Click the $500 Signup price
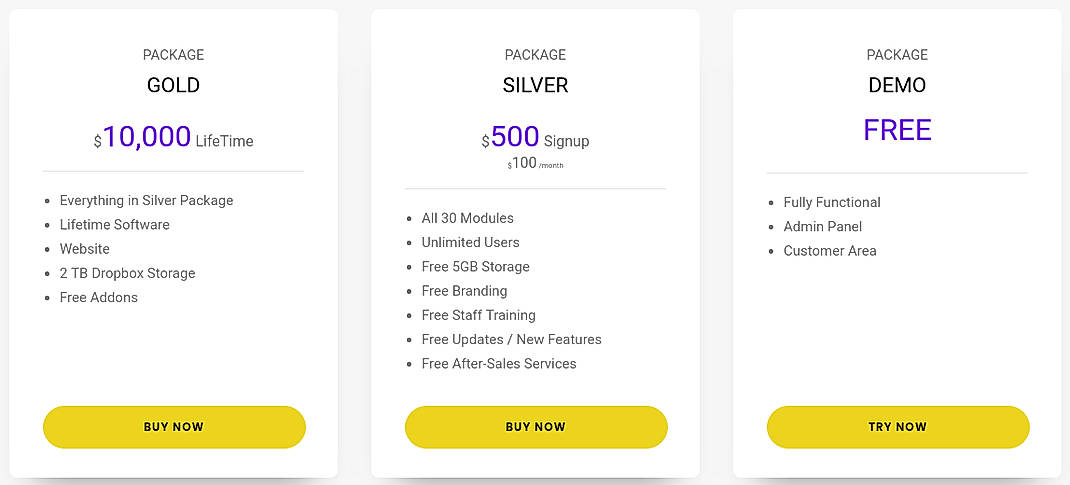This screenshot has width=1070, height=485. point(536,138)
